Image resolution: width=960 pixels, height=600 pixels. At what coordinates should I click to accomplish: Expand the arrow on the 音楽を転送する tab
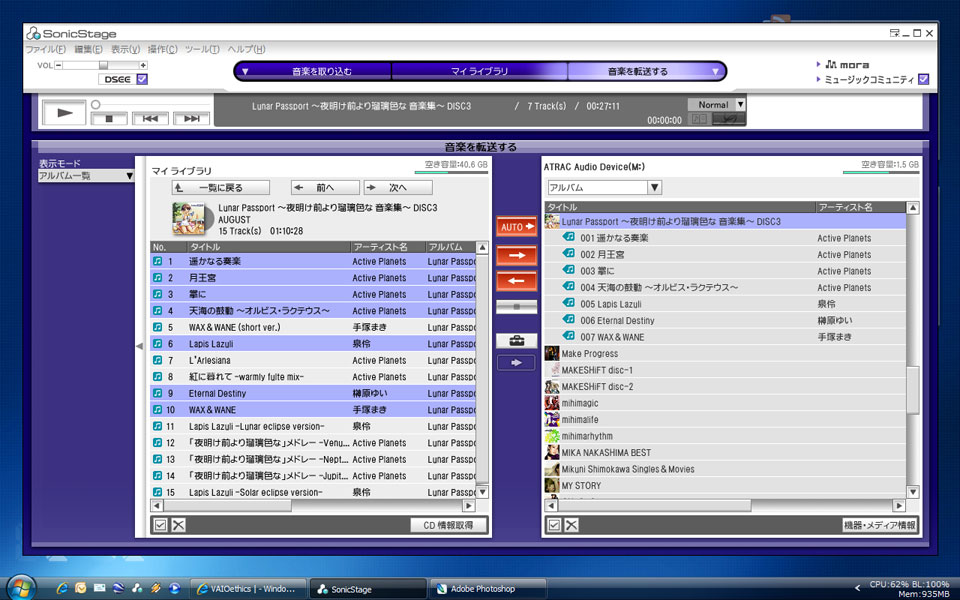[715, 72]
